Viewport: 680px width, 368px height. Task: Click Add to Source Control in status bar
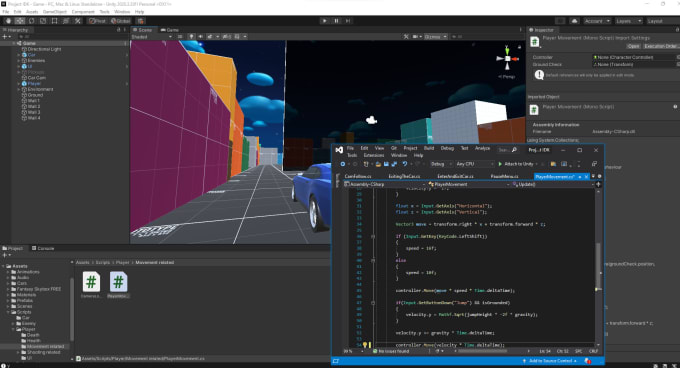point(550,361)
